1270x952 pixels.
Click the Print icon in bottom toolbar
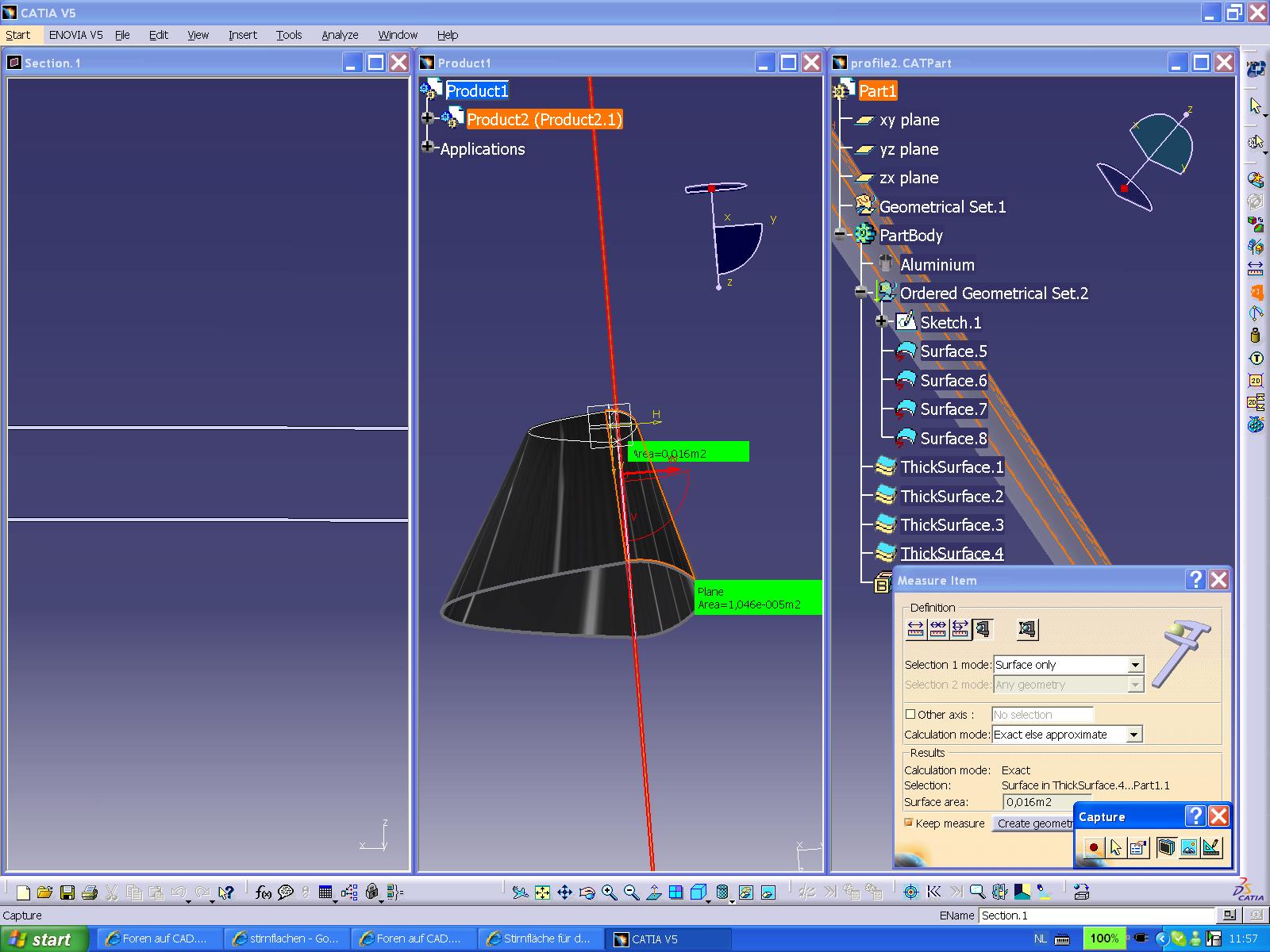point(90,892)
